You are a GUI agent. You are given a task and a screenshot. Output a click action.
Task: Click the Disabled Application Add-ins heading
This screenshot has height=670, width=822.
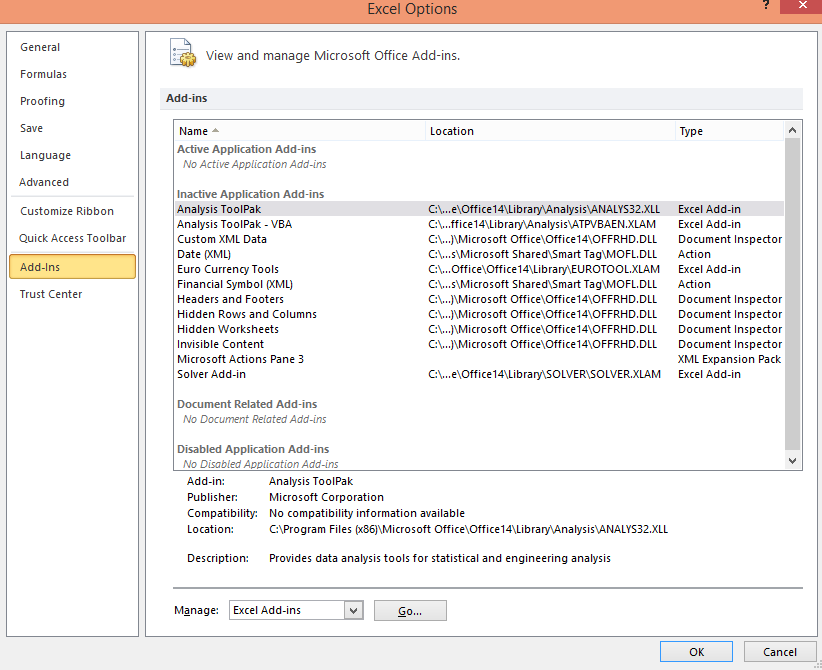point(253,449)
